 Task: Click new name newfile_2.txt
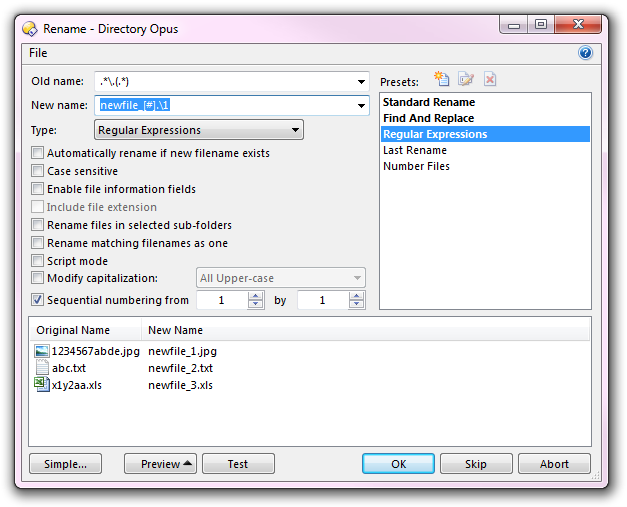tap(180, 368)
